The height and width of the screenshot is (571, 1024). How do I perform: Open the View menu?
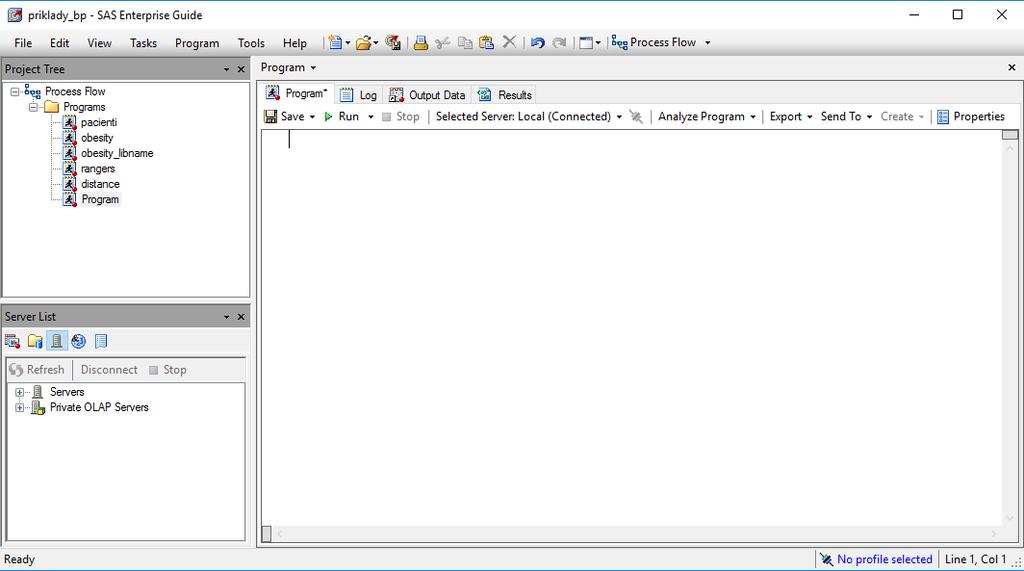99,43
